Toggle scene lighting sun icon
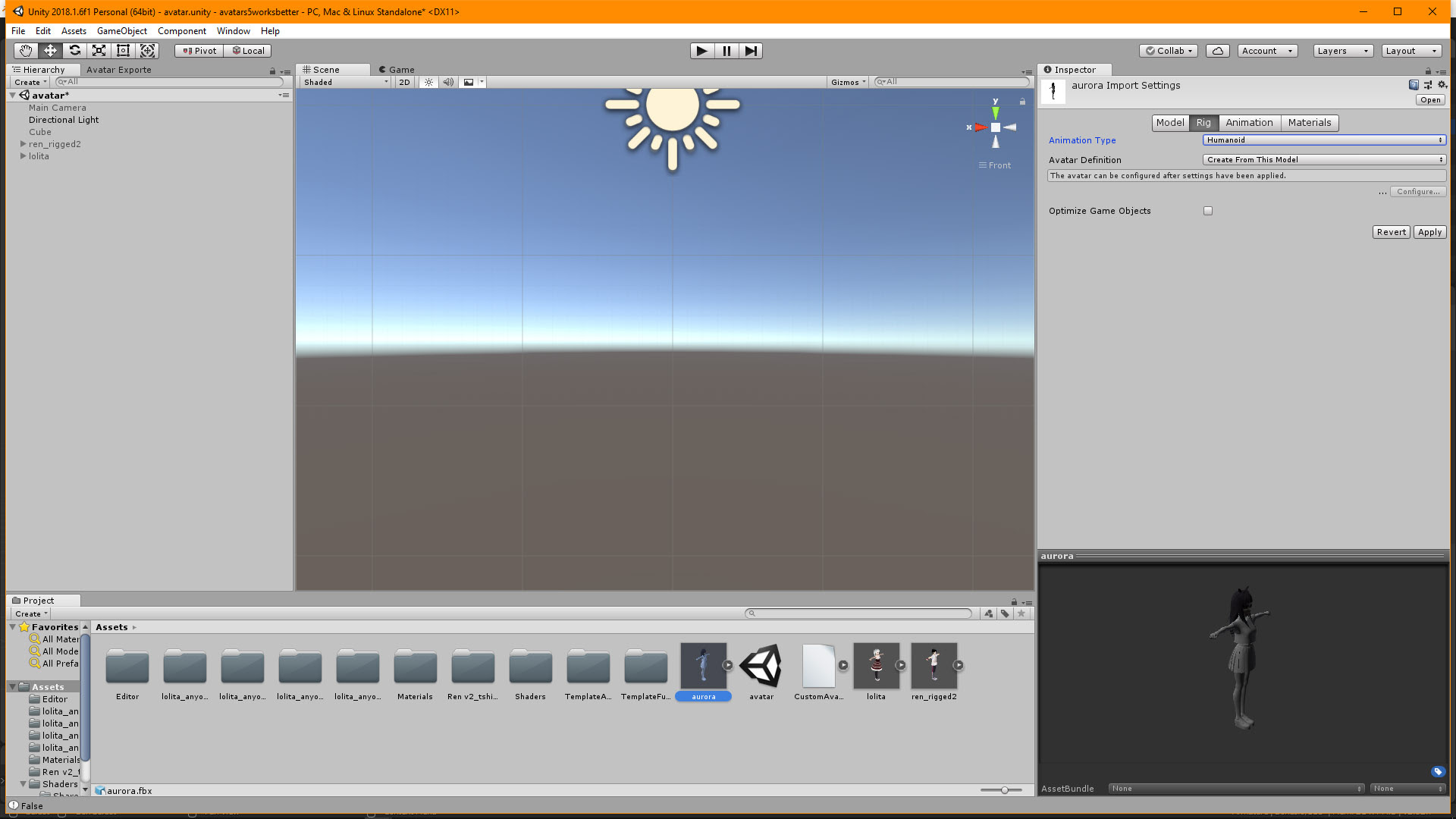This screenshot has width=1456, height=819. (429, 82)
